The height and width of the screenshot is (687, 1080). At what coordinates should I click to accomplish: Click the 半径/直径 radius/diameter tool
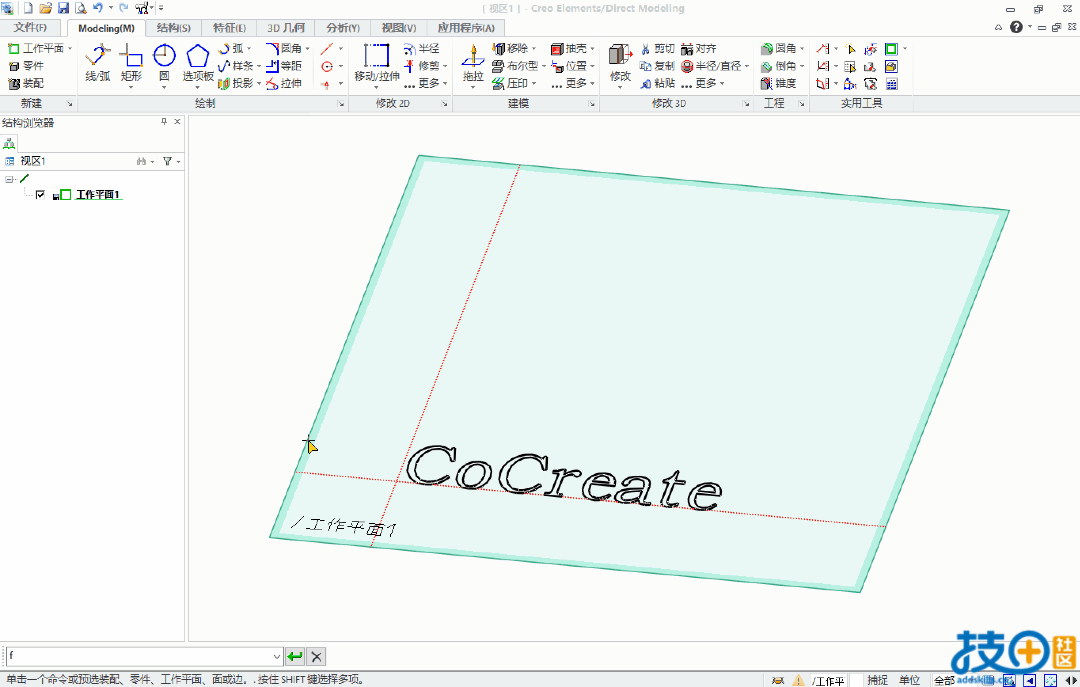712,65
